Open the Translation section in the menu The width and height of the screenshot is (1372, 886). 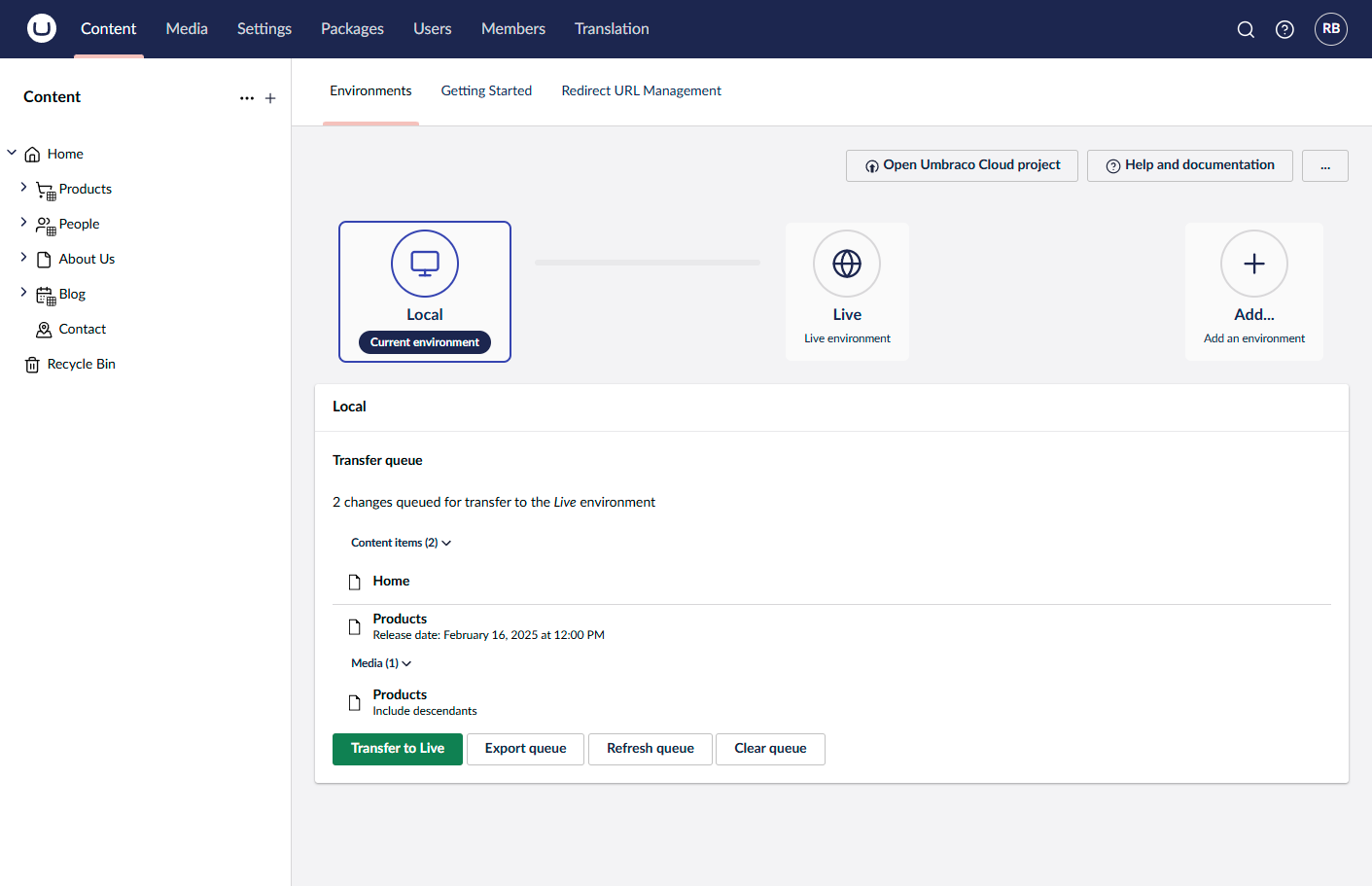pyautogui.click(x=612, y=28)
